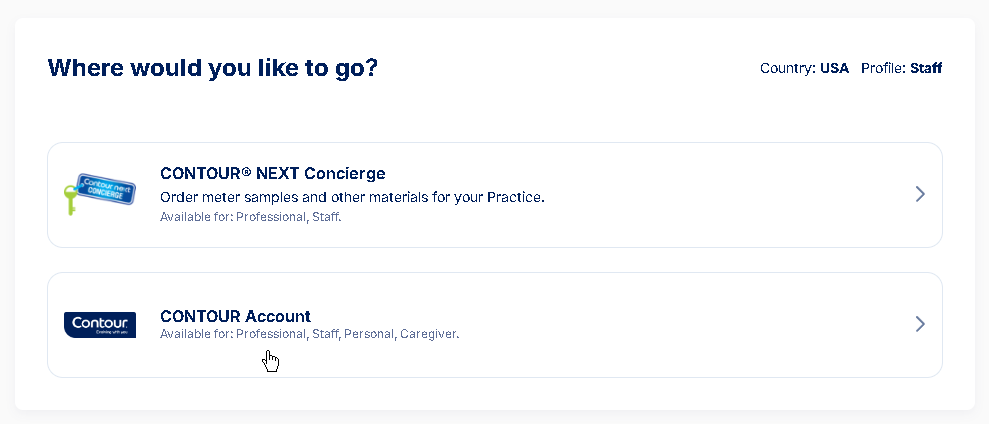Choose the CONTOUR NEXT Concierge card
The image size is (989, 424).
[494, 195]
